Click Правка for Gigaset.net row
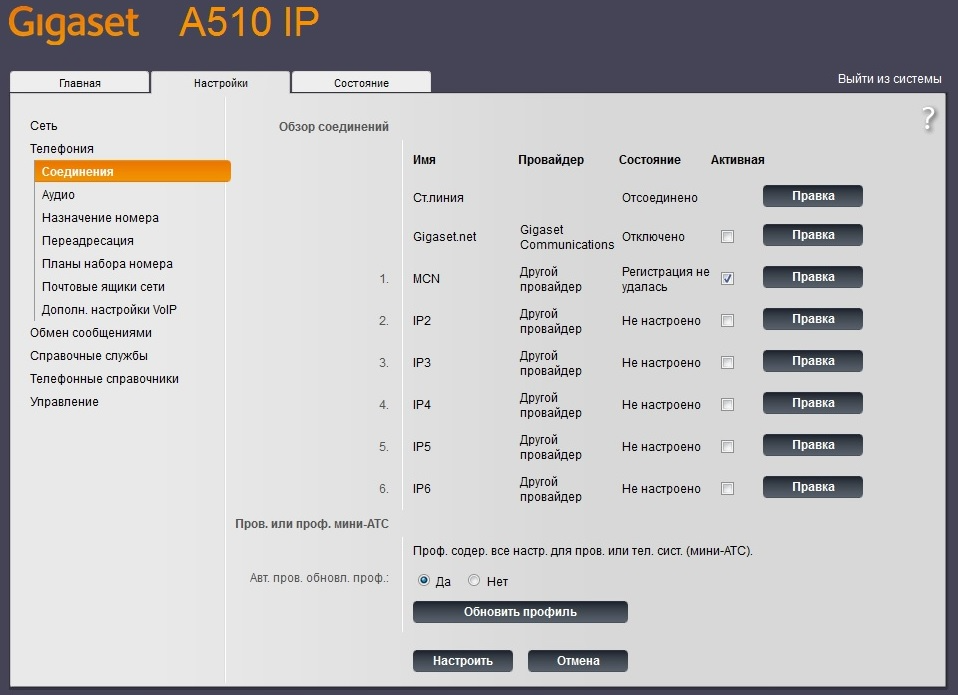This screenshot has width=958, height=695. click(813, 235)
